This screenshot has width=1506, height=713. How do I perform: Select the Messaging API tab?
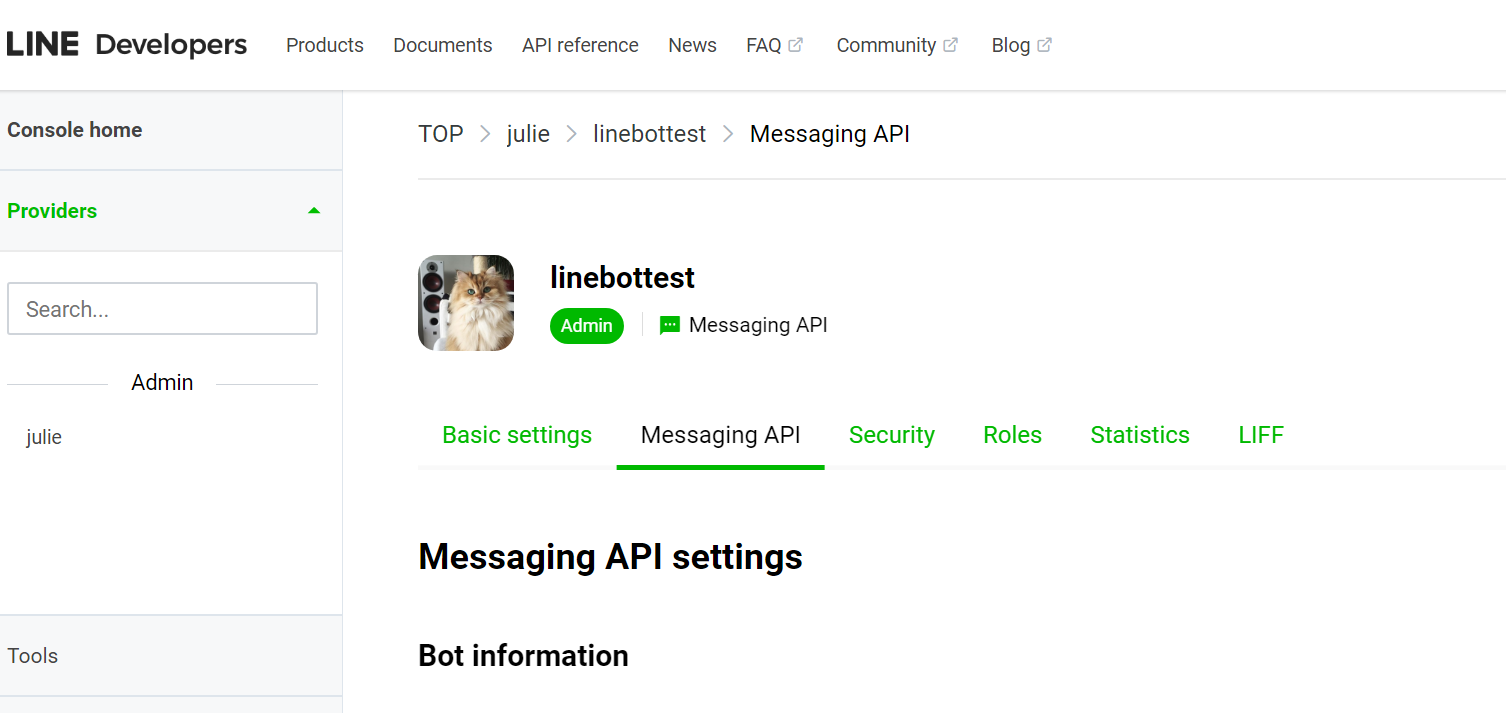(x=721, y=435)
